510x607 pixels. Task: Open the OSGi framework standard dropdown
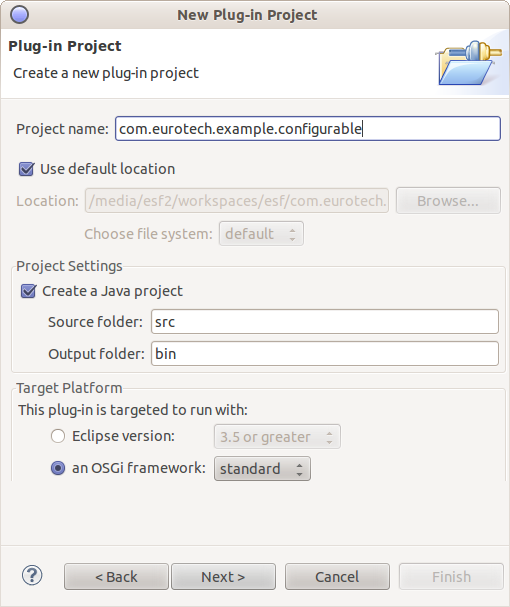click(262, 469)
